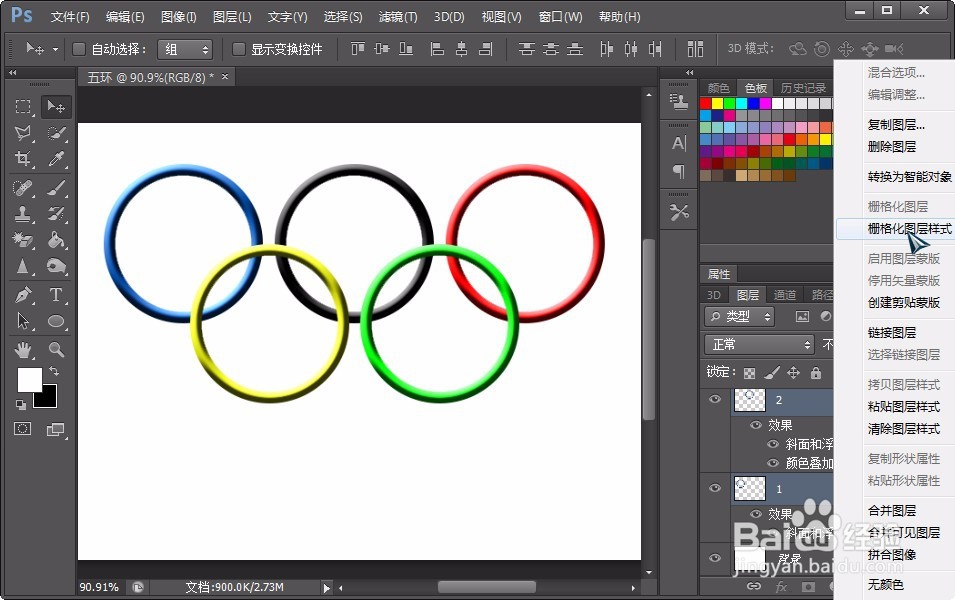The height and width of the screenshot is (600, 955).
Task: Select the Clone Stamp tool
Action: tap(23, 214)
